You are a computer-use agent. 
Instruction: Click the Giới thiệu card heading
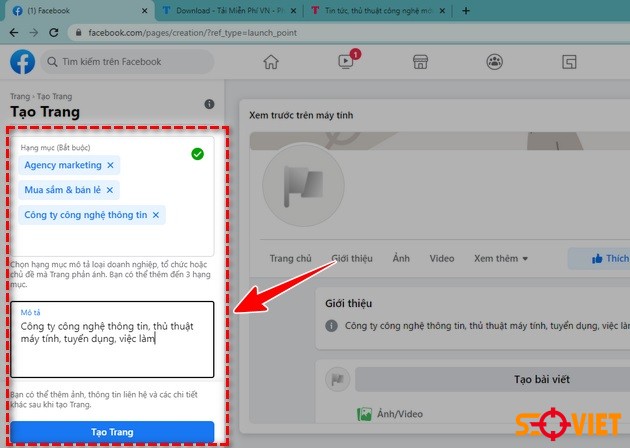pos(348,303)
